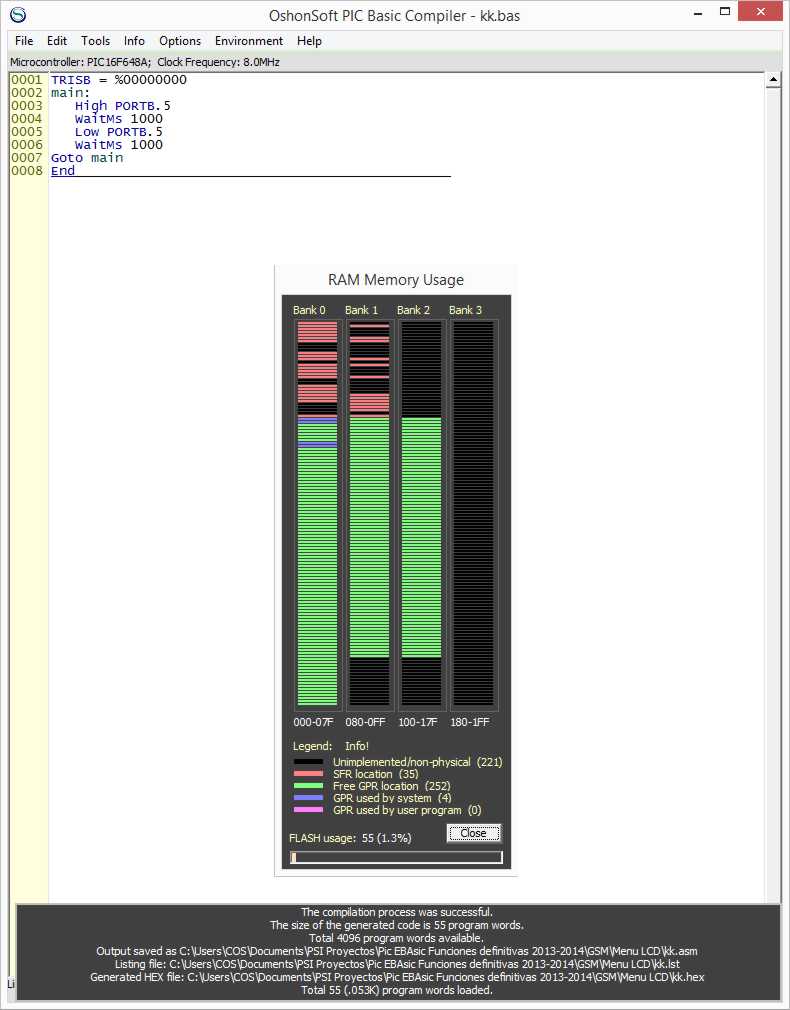Click the '100-17F' address range label

point(418,722)
